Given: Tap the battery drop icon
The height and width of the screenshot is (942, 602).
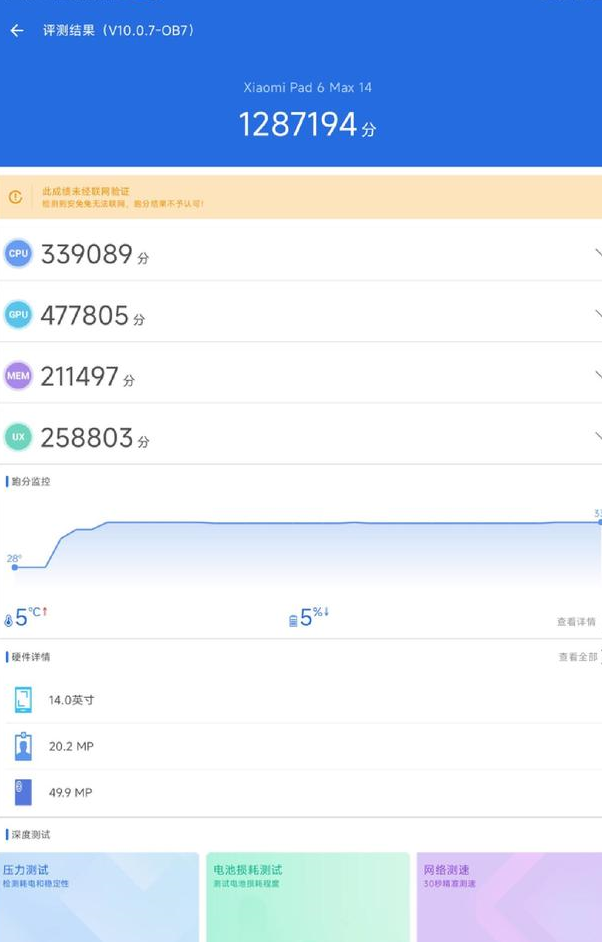Looking at the screenshot, I should [293, 621].
